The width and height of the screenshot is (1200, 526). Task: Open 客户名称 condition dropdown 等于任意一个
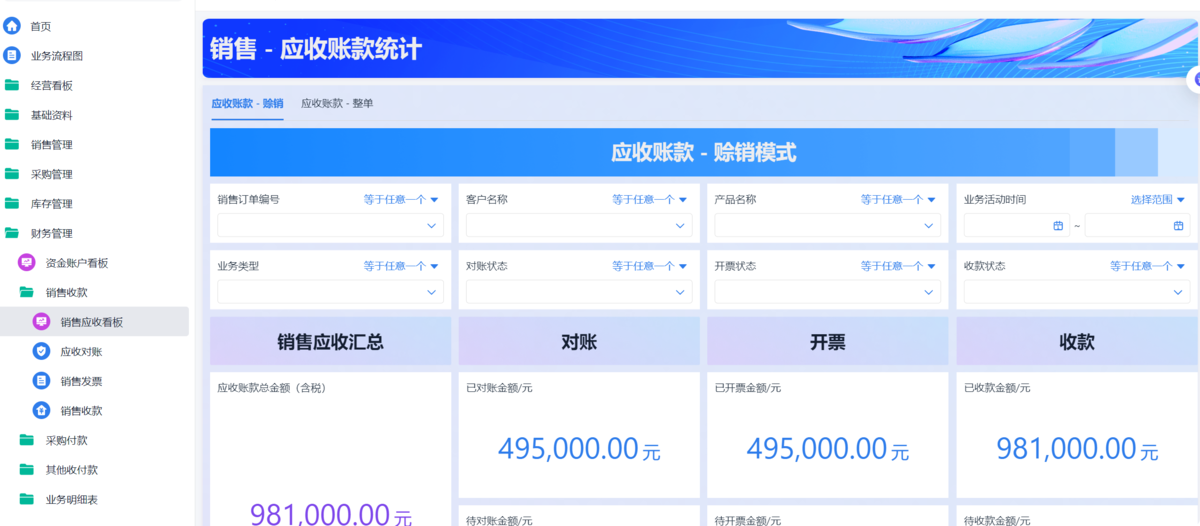(650, 200)
